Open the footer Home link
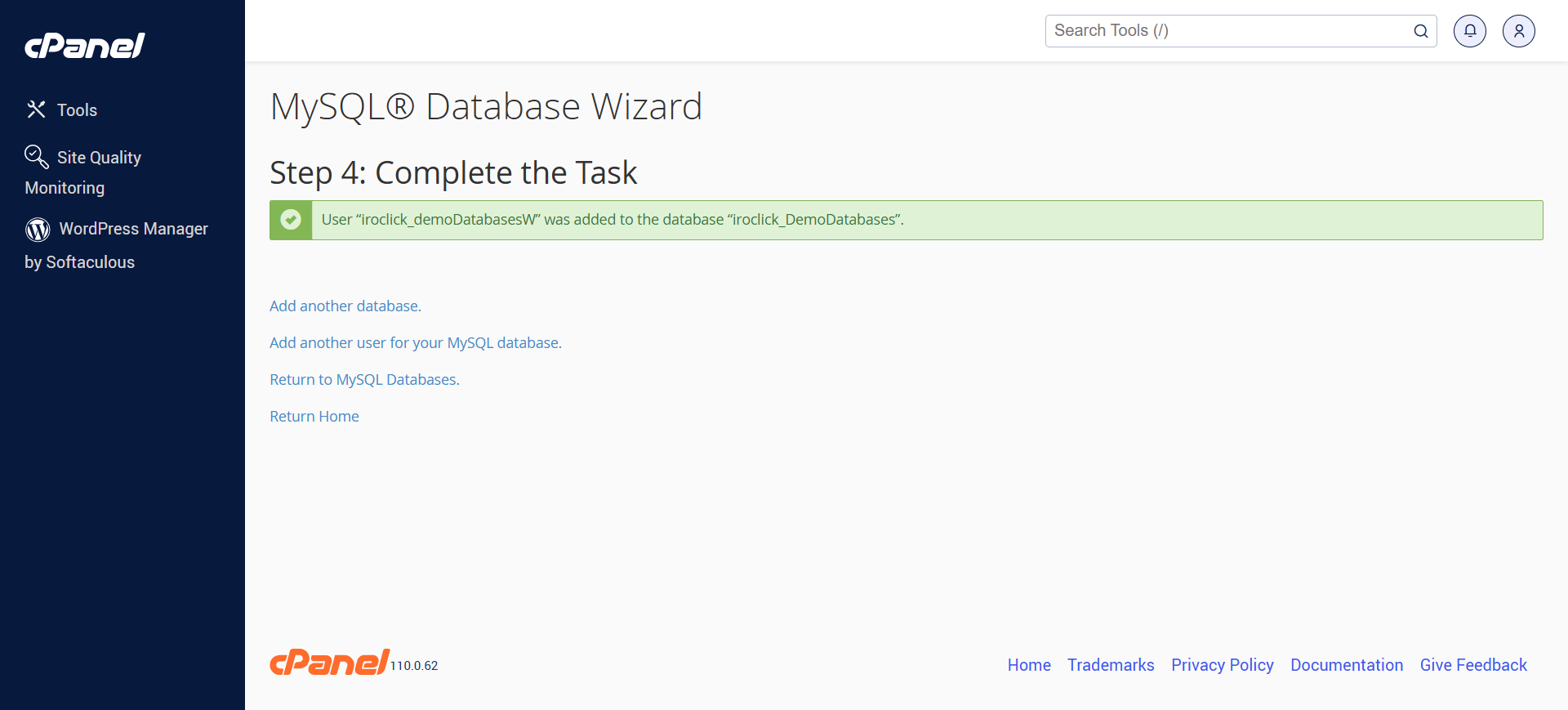 point(1029,665)
